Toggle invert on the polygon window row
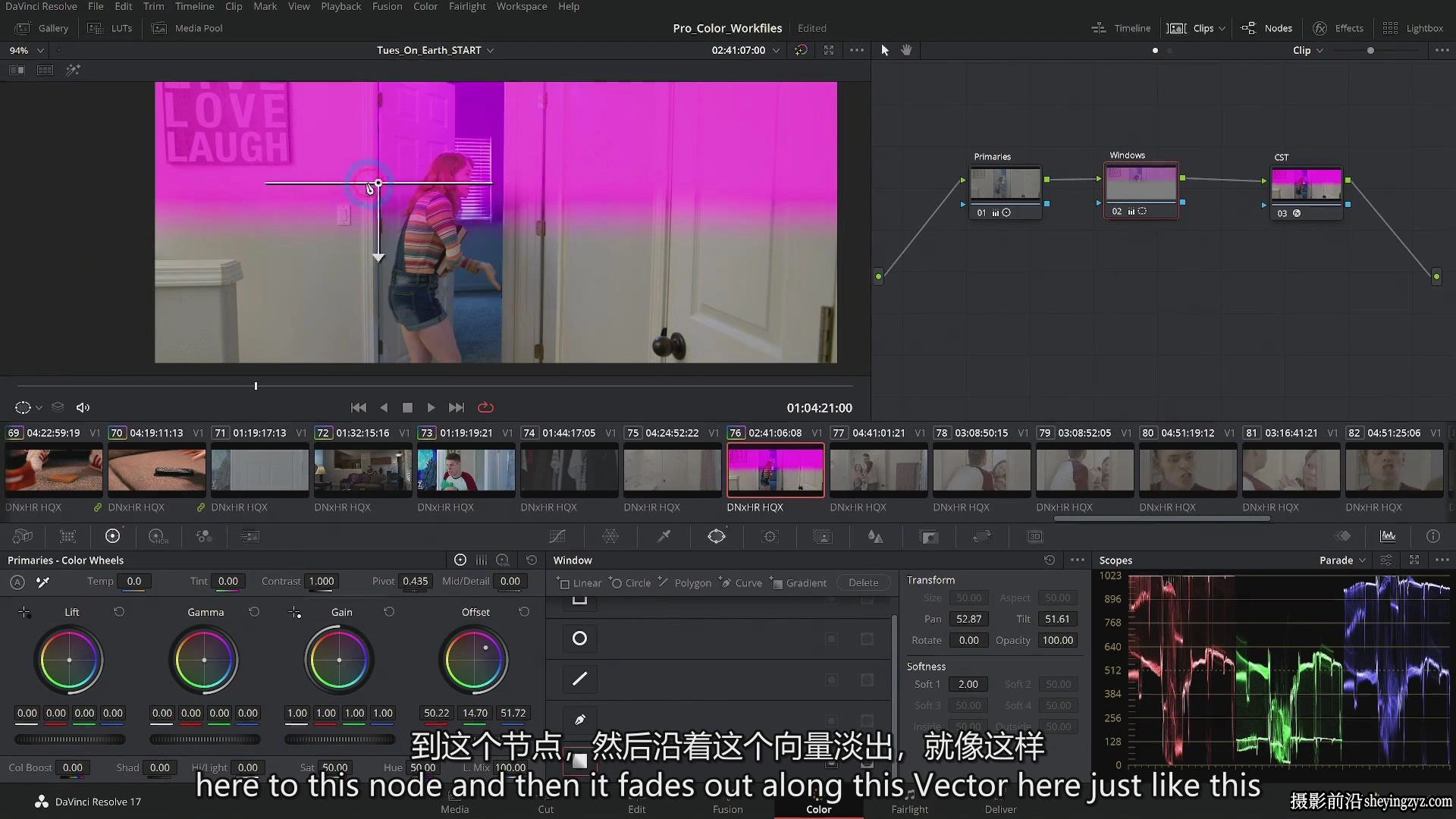The height and width of the screenshot is (819, 1456). [831, 679]
